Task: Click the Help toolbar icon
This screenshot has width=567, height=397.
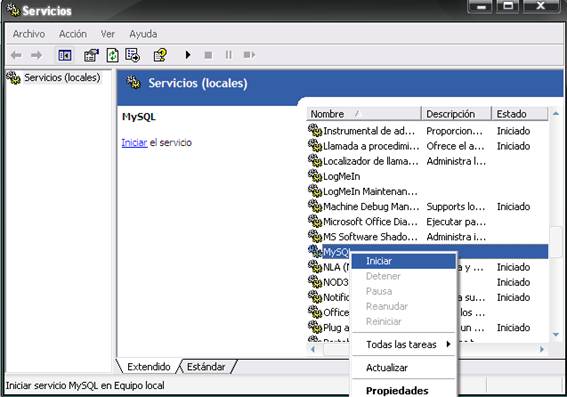Action: coord(160,55)
